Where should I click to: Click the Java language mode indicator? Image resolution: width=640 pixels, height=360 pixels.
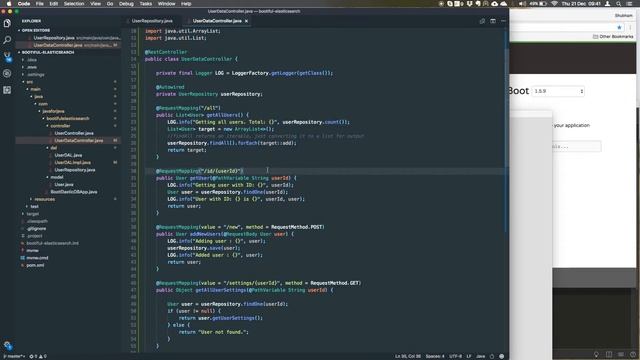pos(481,356)
